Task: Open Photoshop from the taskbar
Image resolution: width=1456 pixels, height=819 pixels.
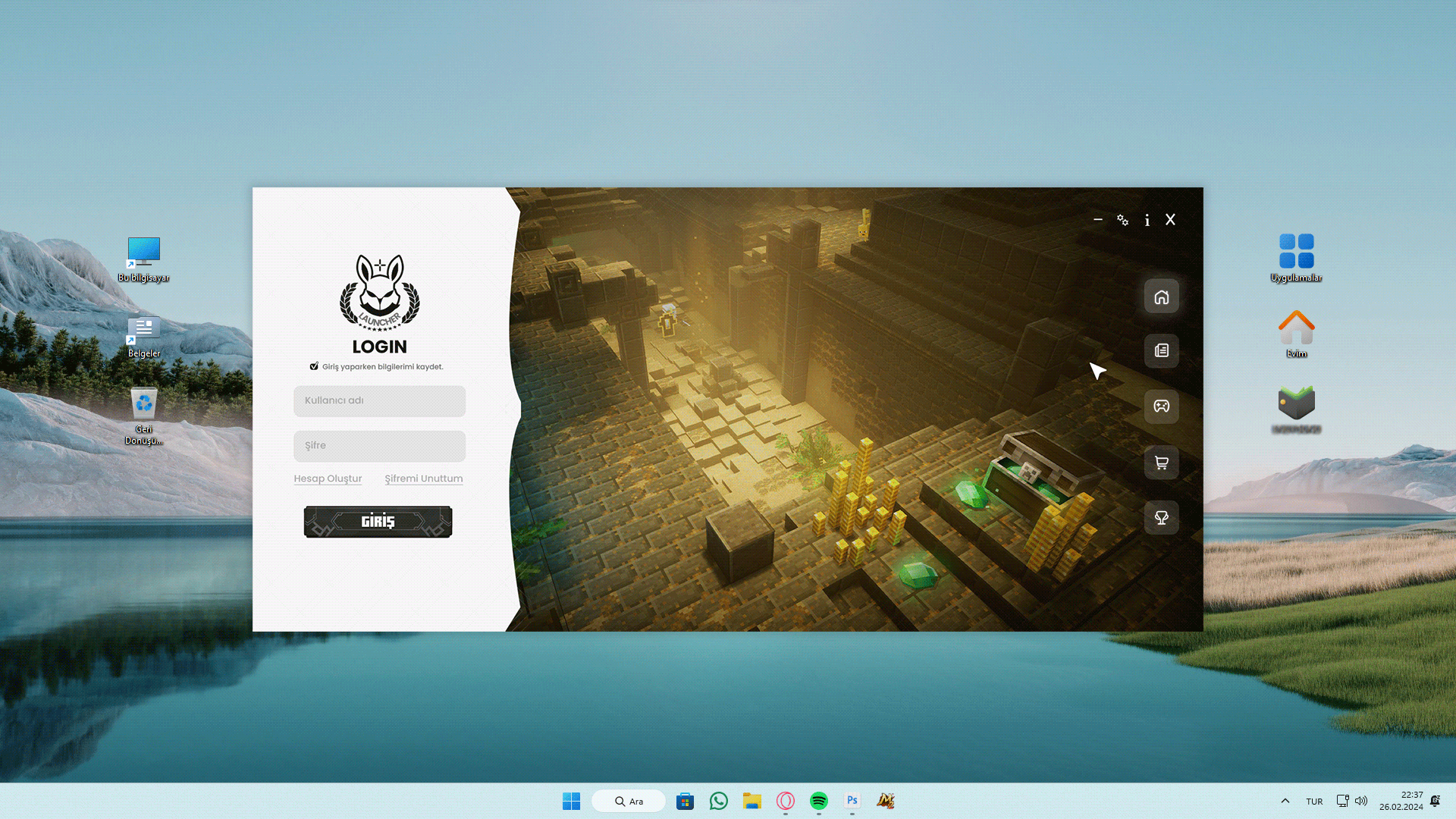Action: coord(852,801)
